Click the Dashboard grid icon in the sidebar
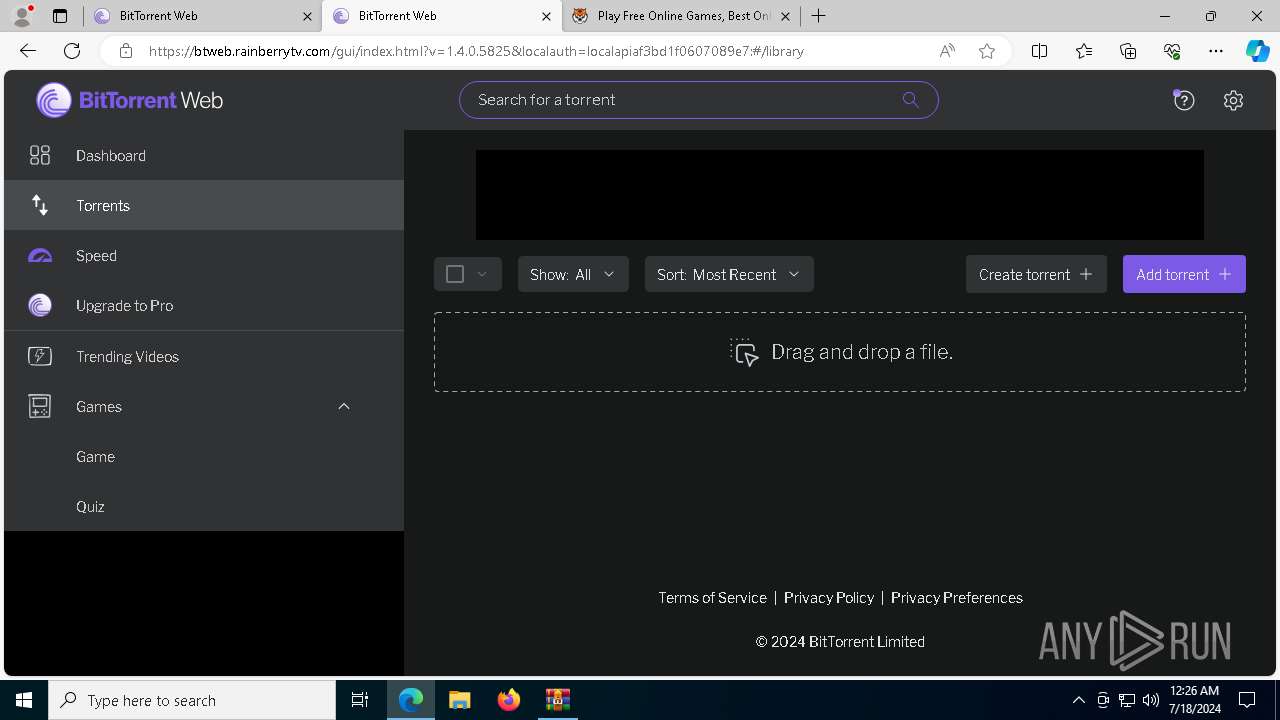1280x720 pixels. 40,155
